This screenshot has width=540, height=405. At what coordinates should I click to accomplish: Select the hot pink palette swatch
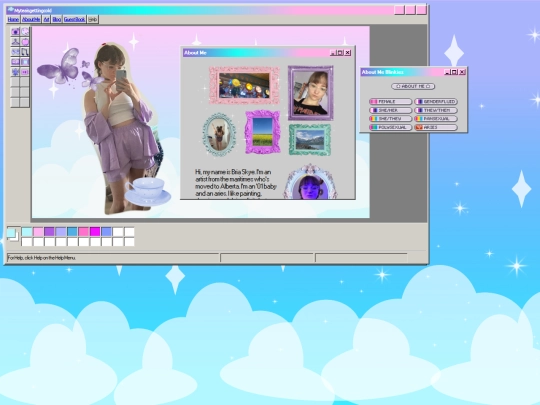coord(83,232)
